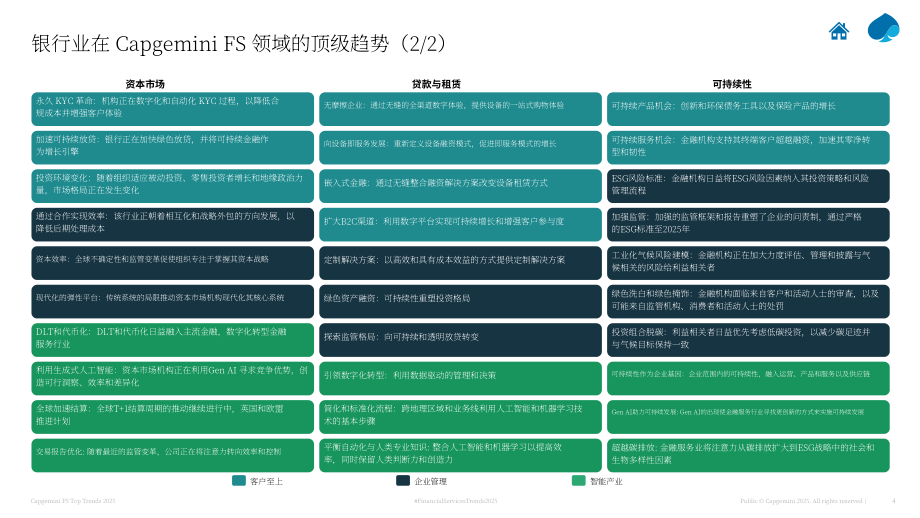Image resolution: width=920 pixels, height=518 pixels.
Task: Select the 资本效率 card
Action: (172, 263)
